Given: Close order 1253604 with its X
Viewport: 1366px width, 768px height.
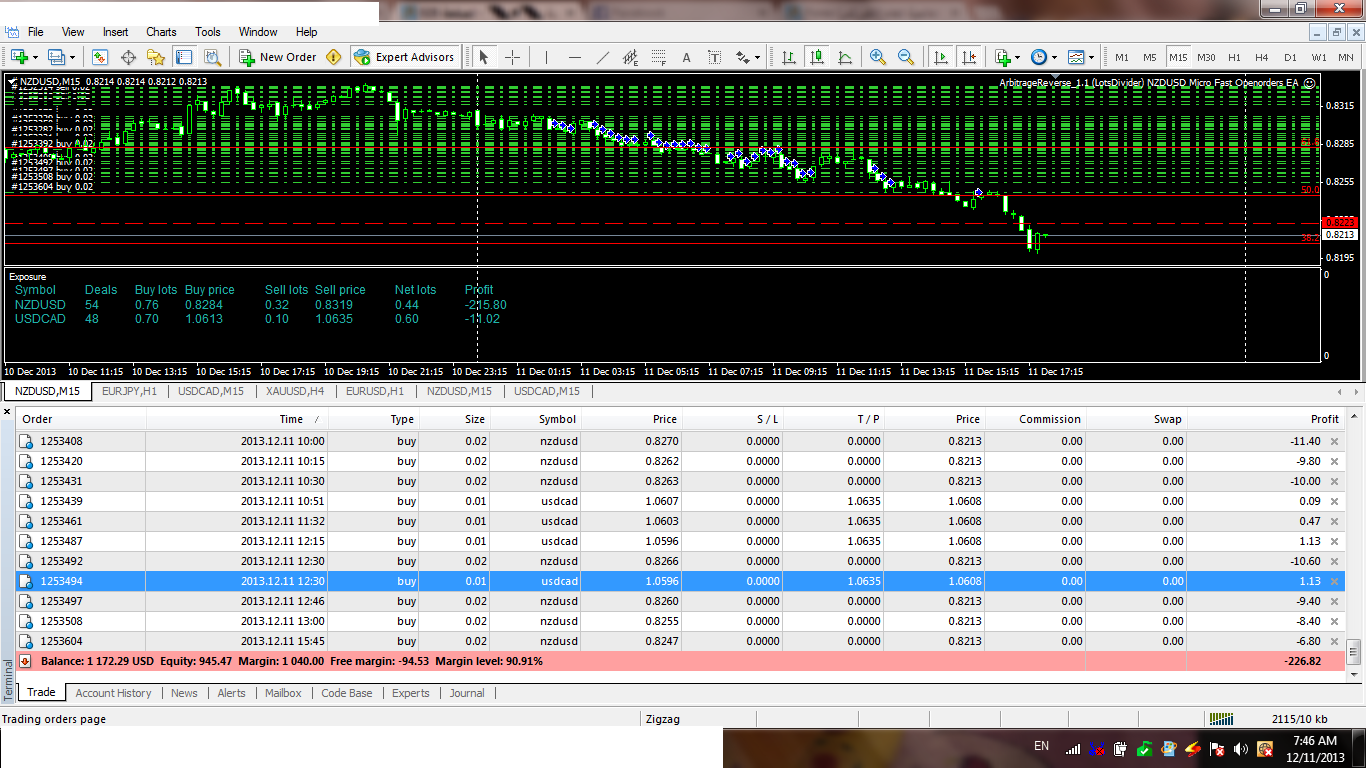Looking at the screenshot, I should tap(1333, 641).
